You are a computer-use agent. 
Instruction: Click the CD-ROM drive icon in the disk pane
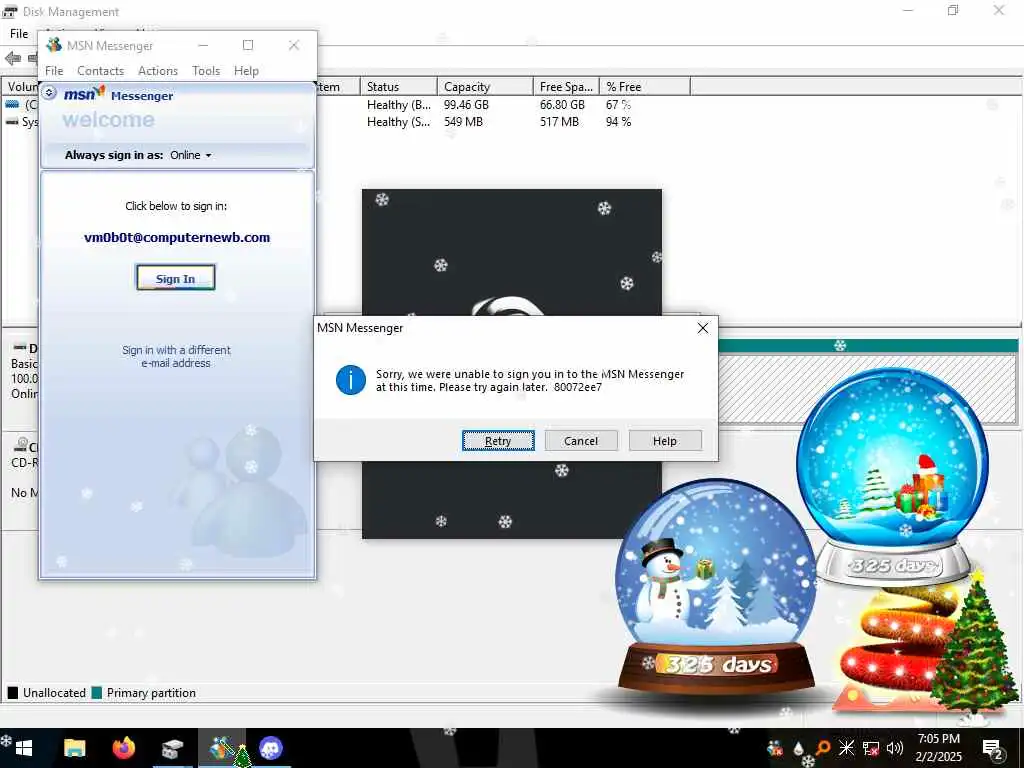tap(21, 445)
